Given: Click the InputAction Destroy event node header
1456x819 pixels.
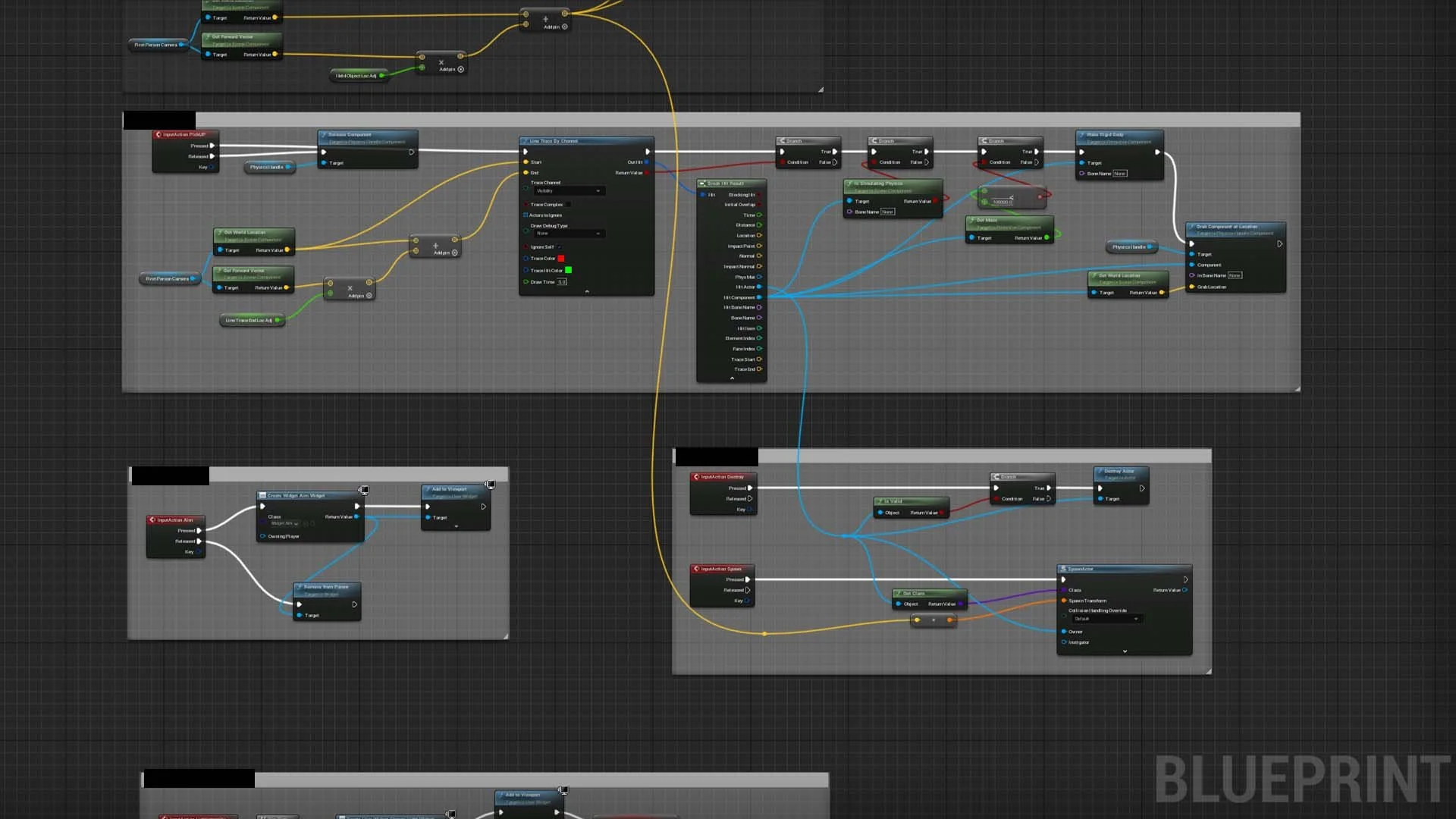Looking at the screenshot, I should coord(722,477).
